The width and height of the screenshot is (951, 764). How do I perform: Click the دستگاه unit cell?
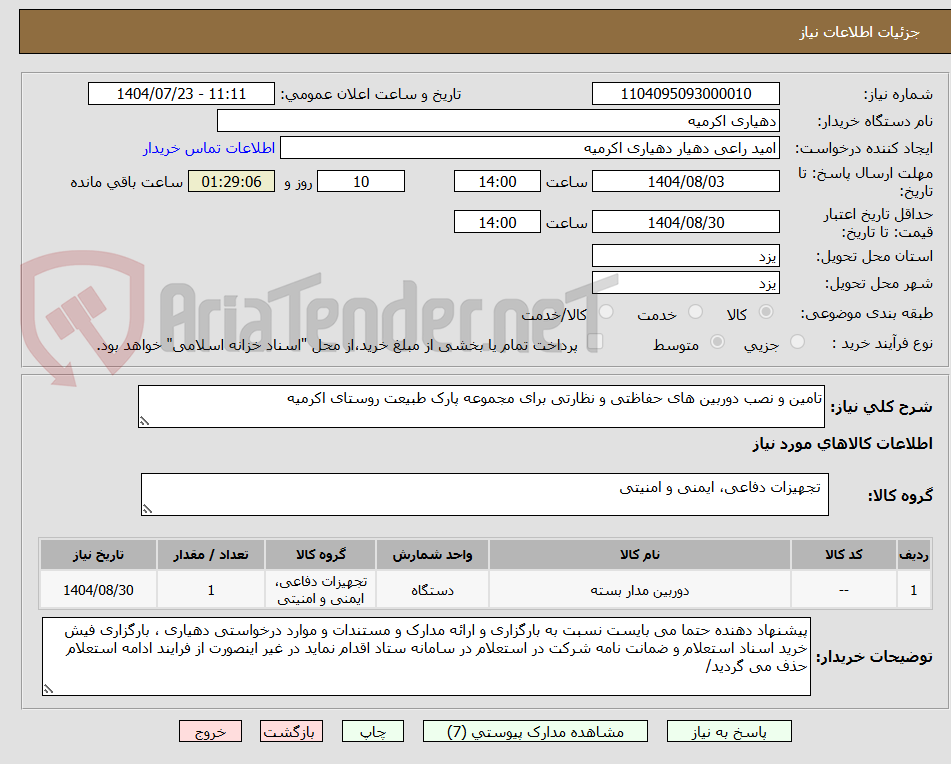pyautogui.click(x=432, y=590)
